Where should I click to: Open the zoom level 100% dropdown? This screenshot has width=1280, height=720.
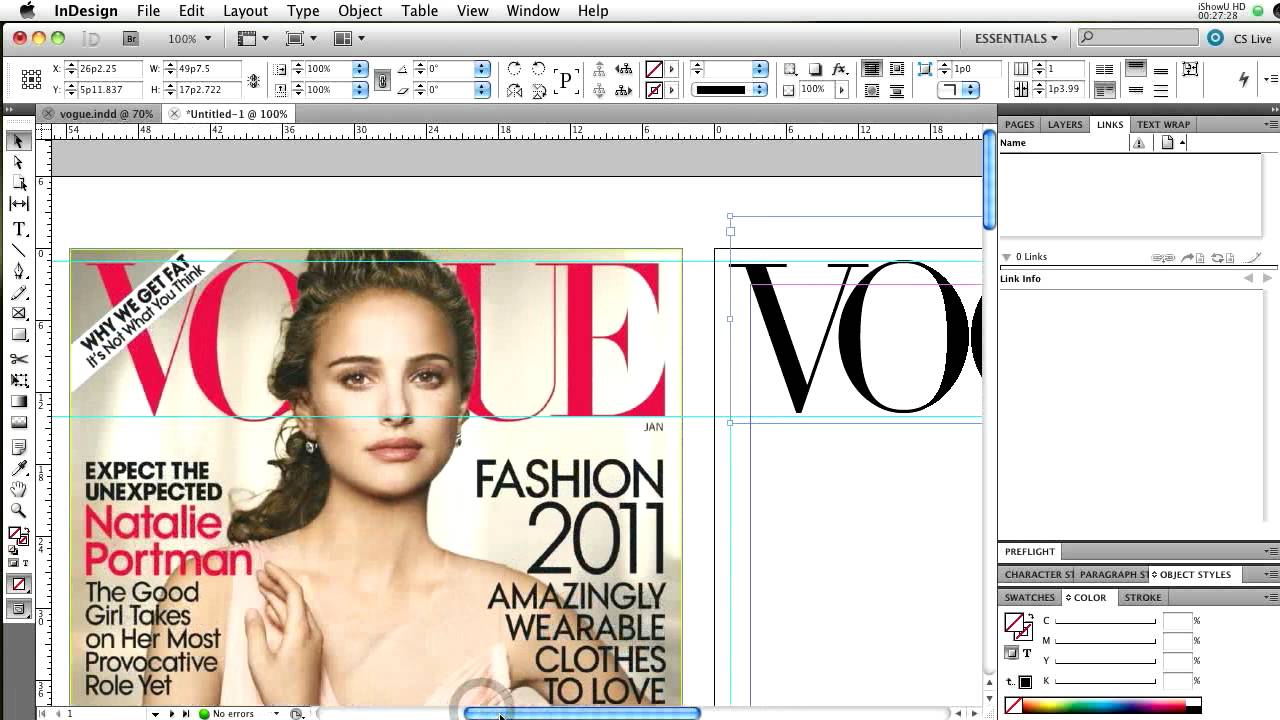point(190,38)
